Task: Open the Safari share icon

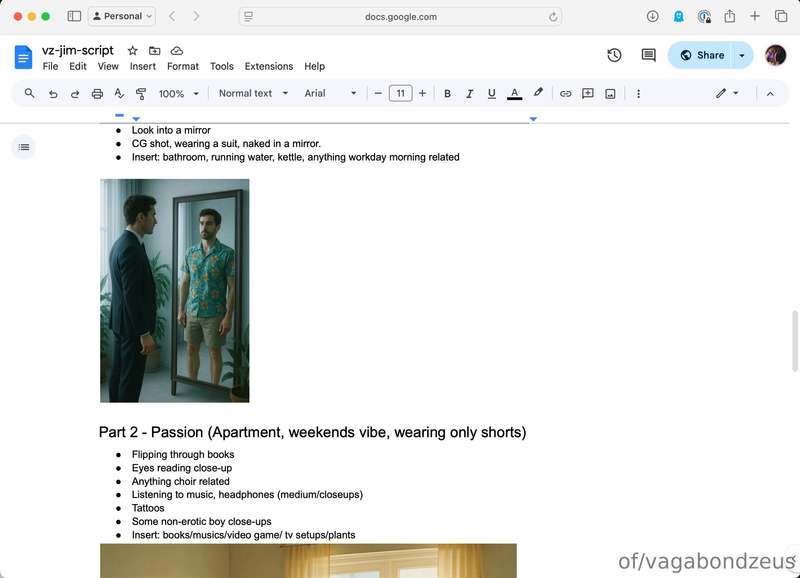Action: tap(730, 16)
